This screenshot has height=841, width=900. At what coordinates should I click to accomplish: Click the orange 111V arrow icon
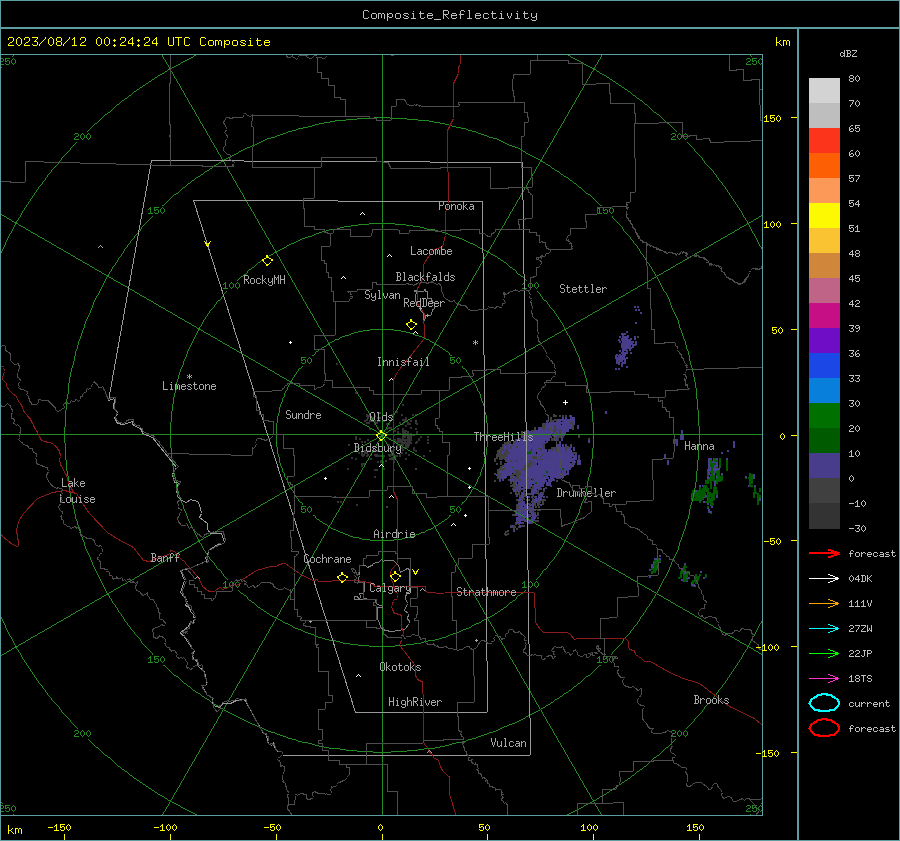tap(824, 603)
